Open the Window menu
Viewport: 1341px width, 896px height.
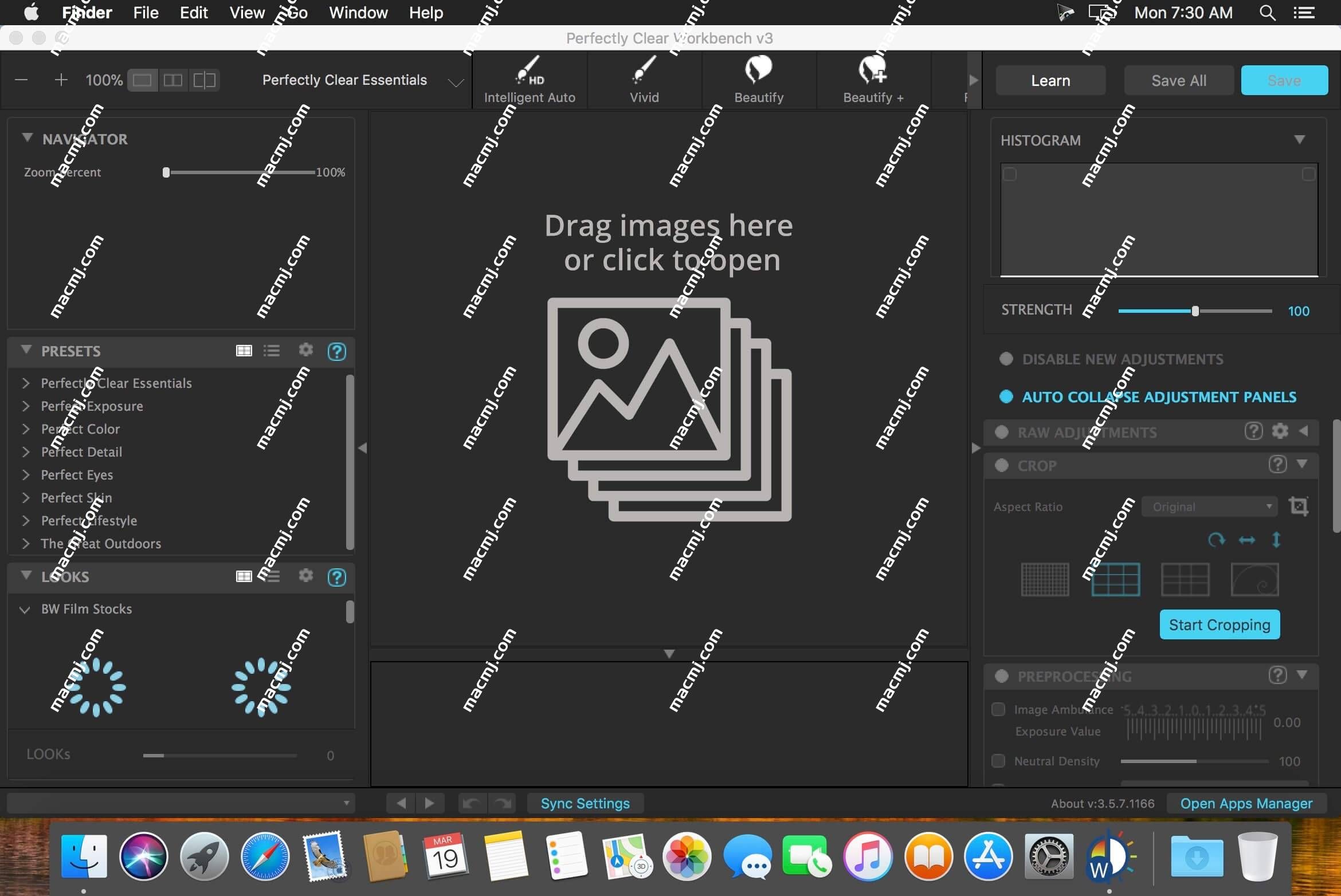point(358,12)
